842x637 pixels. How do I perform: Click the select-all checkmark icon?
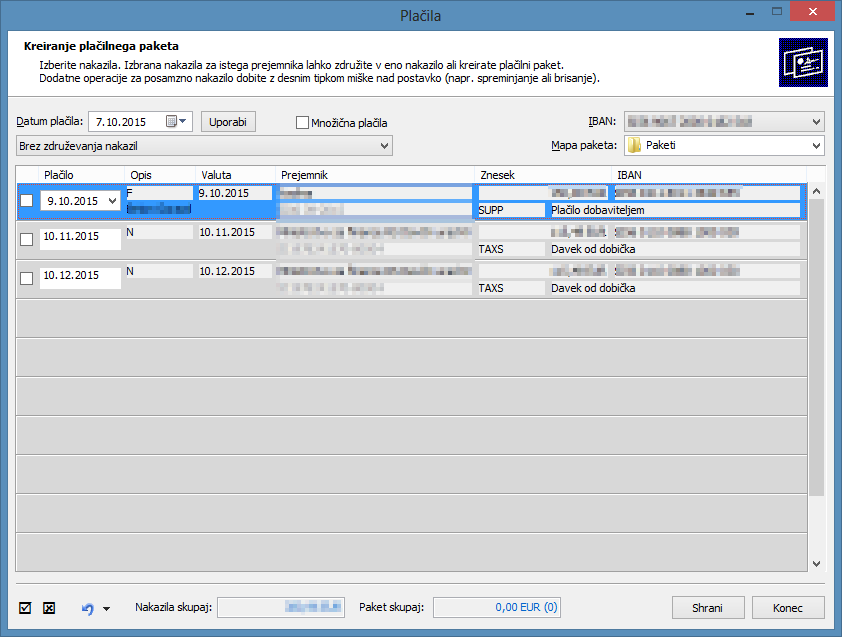click(x=26, y=607)
